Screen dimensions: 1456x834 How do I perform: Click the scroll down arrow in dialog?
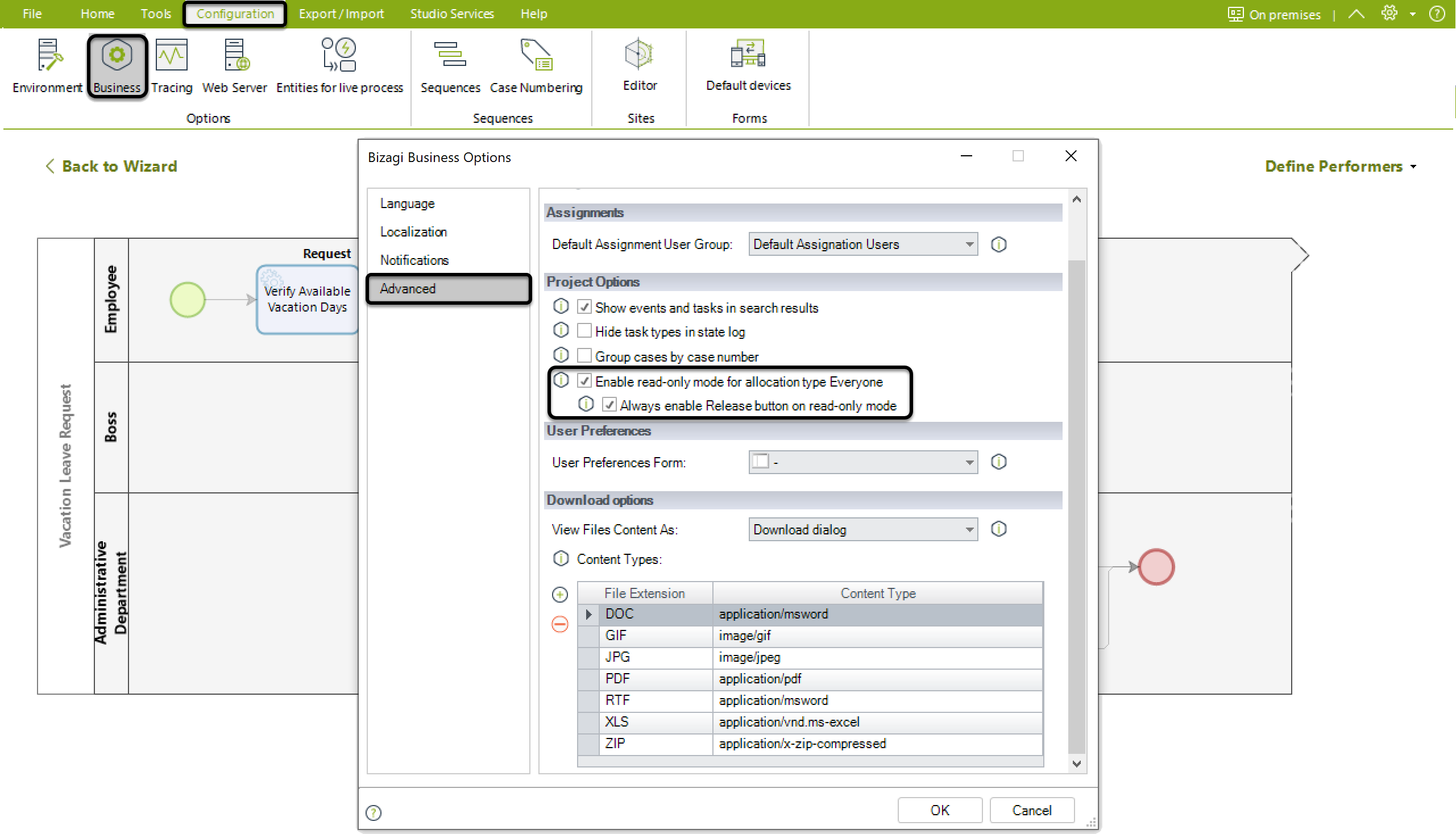[1076, 764]
